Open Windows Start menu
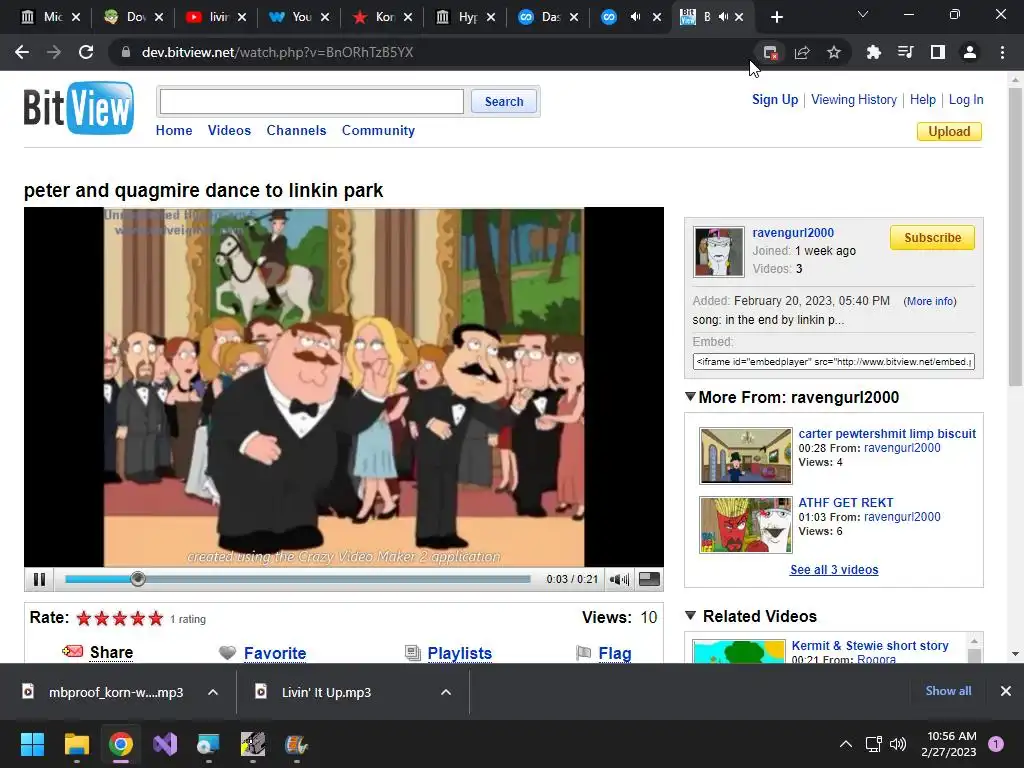The width and height of the screenshot is (1024, 768). click(32, 744)
